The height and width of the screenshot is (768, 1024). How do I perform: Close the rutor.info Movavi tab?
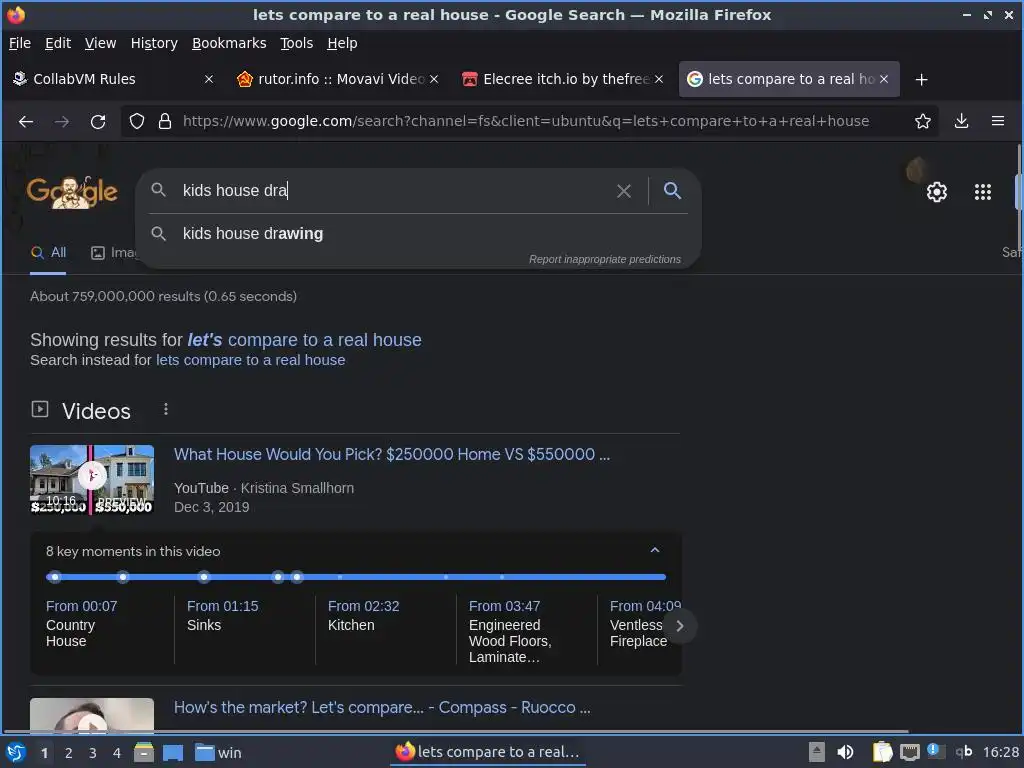(434, 79)
